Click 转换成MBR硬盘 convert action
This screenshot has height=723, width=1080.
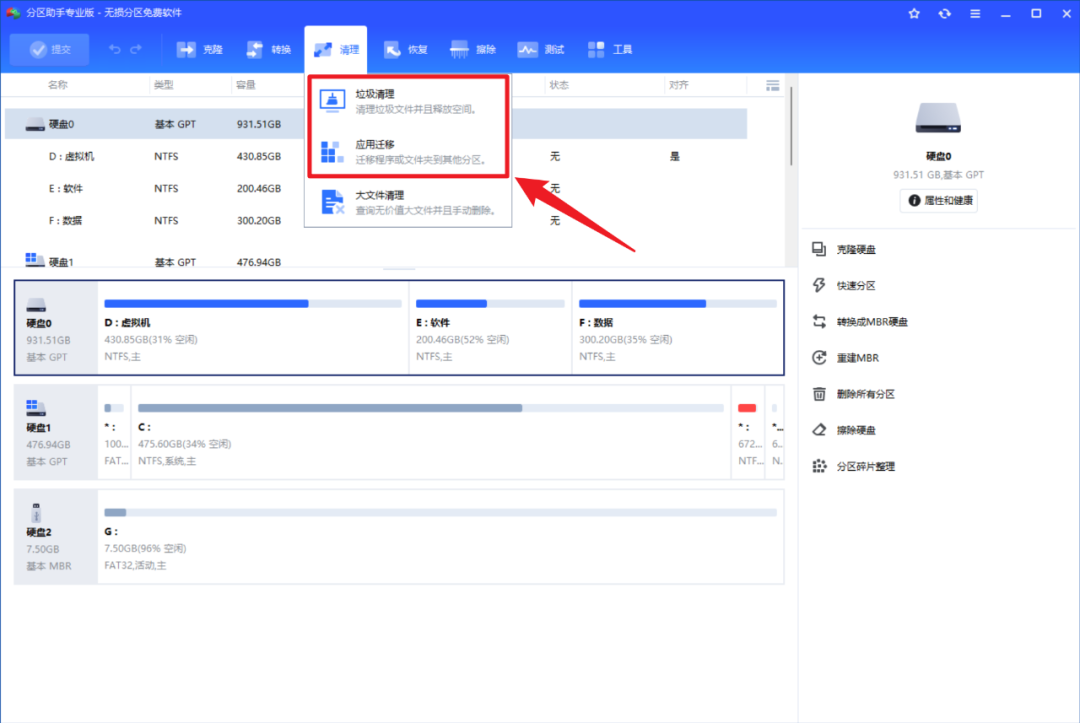coord(860,322)
